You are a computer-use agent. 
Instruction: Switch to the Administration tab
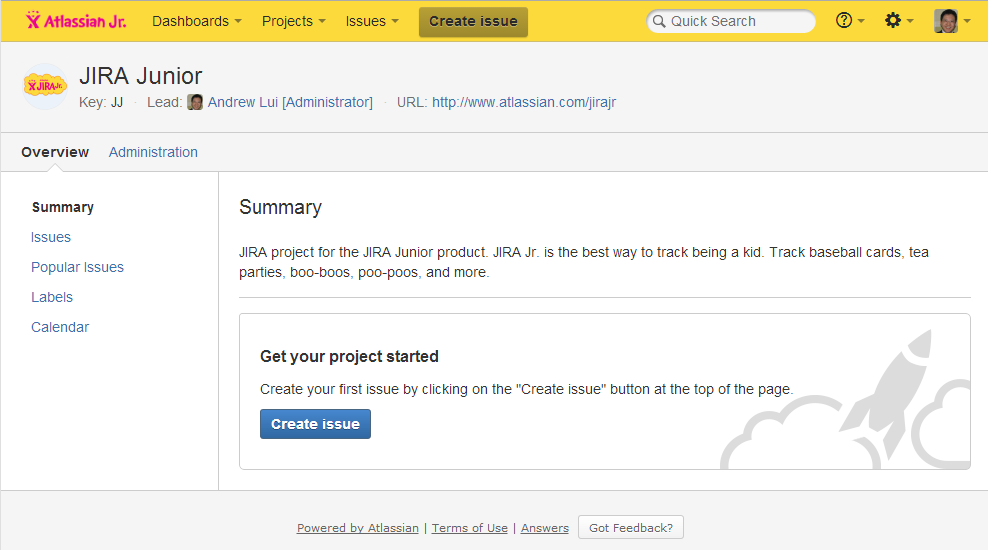click(x=153, y=152)
